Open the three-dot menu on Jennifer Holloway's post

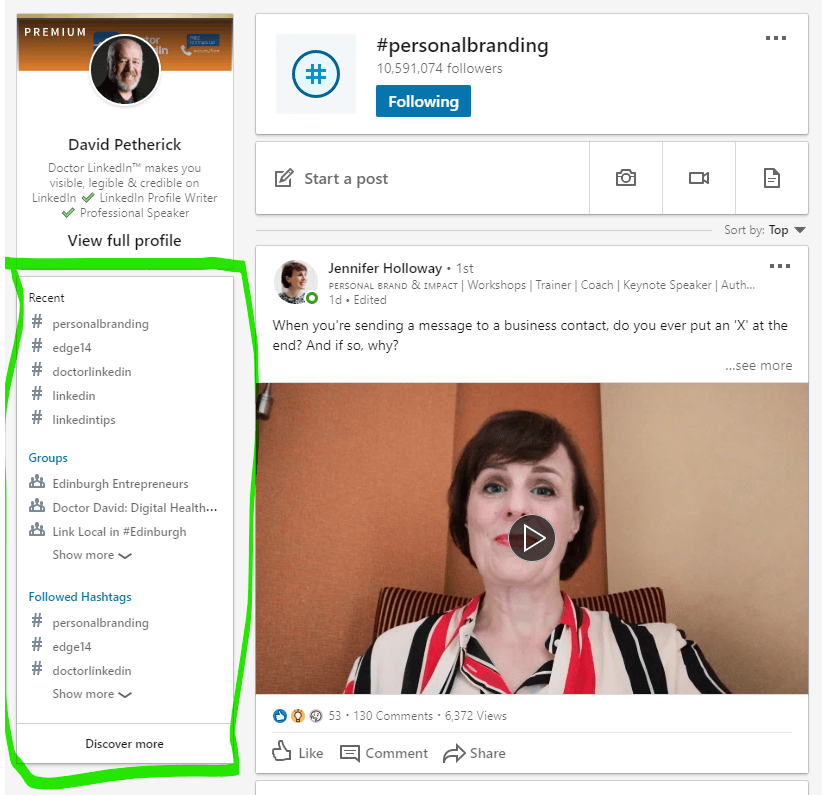pyautogui.click(x=780, y=266)
